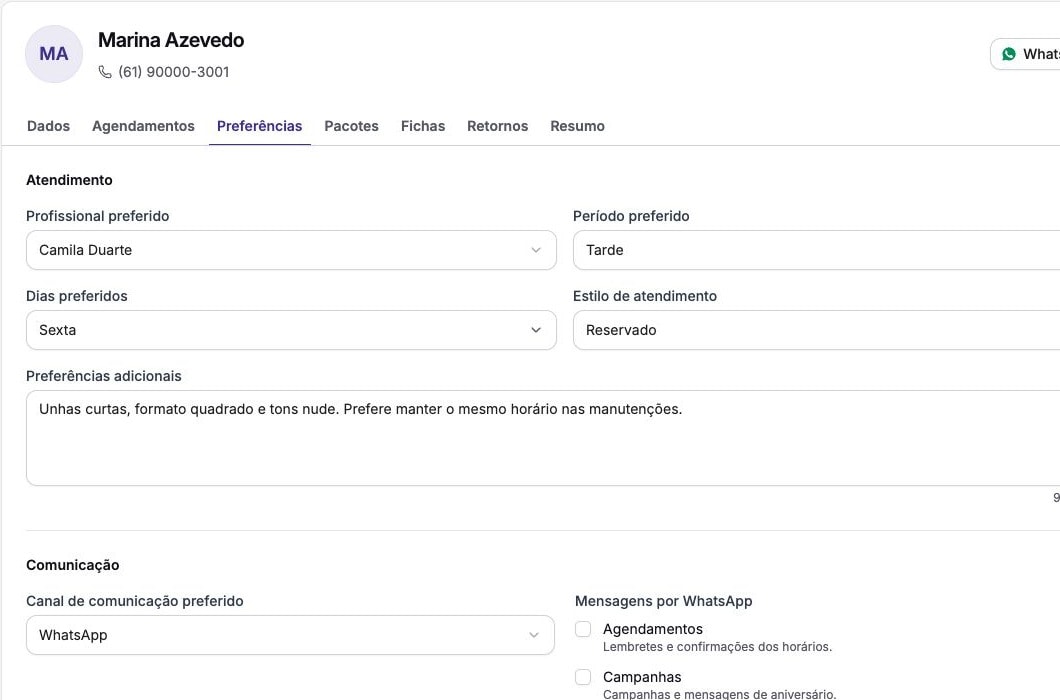1060x700 pixels.
Task: Open the Estilo de atendimento dropdown
Action: click(816, 330)
